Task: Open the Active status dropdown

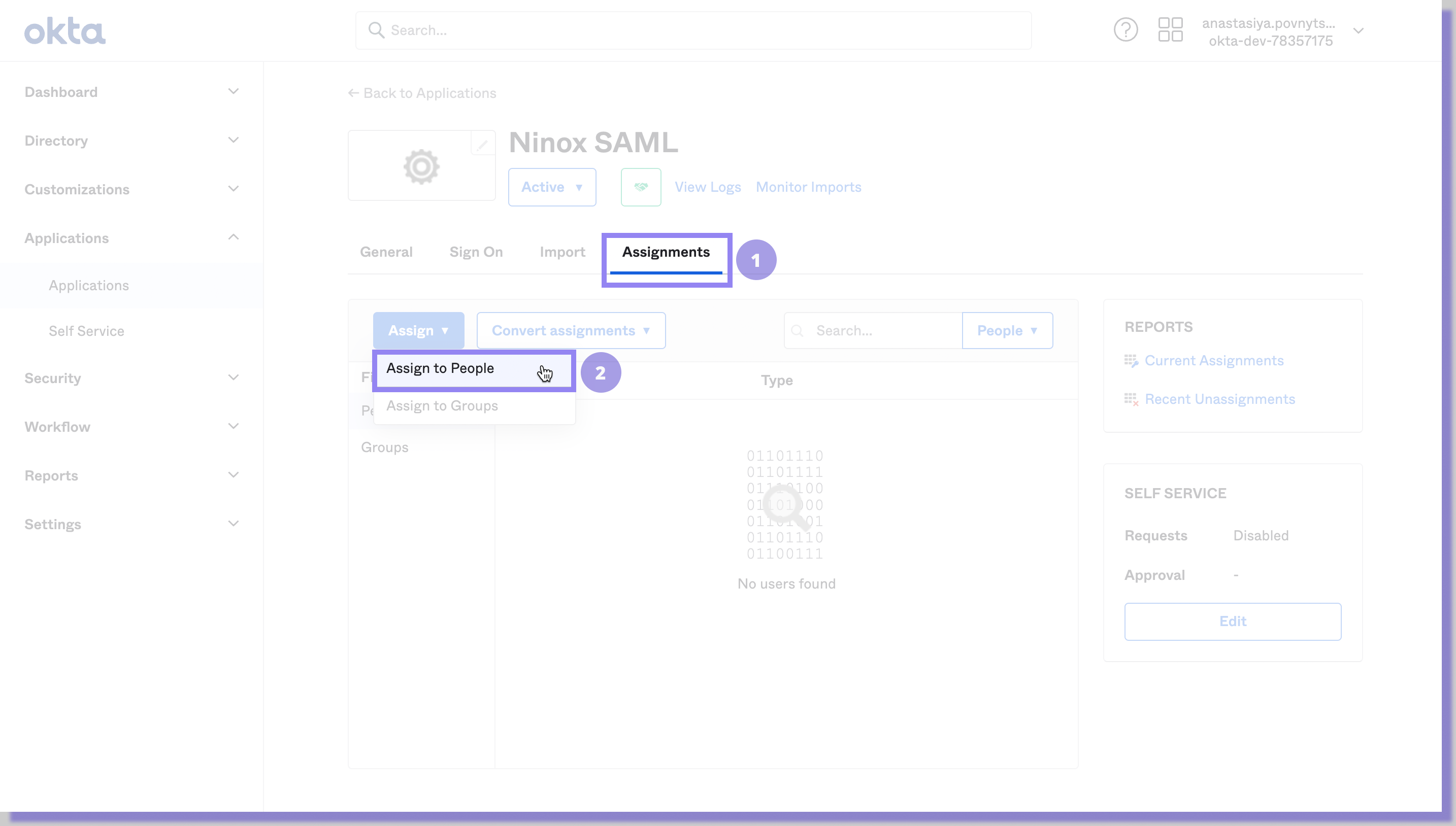Action: 552,187
